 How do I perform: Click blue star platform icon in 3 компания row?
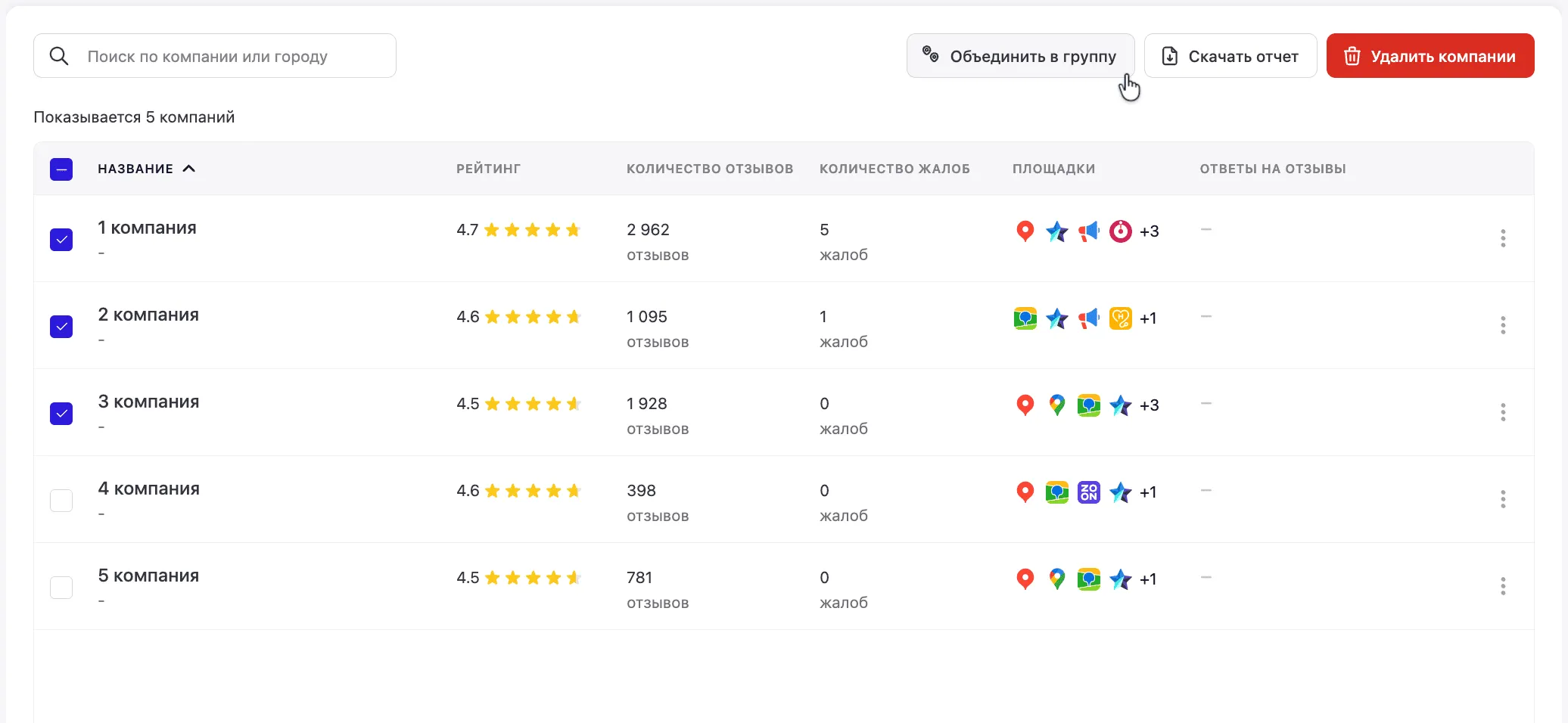click(1120, 405)
